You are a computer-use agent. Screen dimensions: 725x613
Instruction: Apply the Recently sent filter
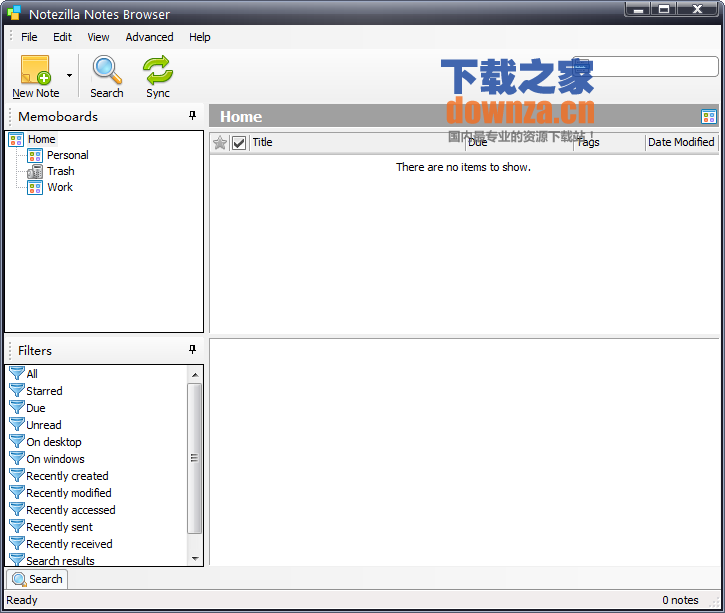tap(59, 527)
